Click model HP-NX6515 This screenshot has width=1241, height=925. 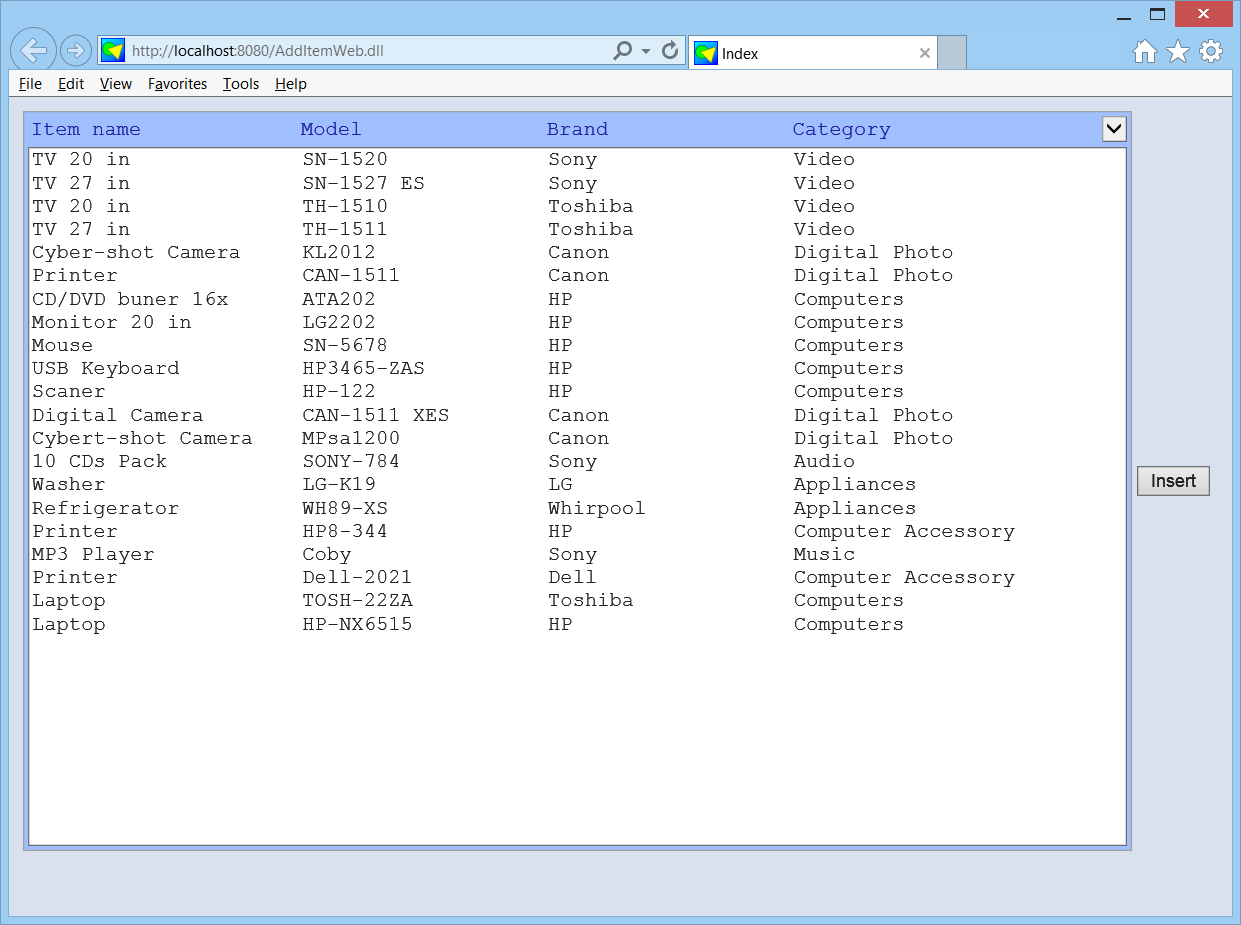tap(357, 624)
